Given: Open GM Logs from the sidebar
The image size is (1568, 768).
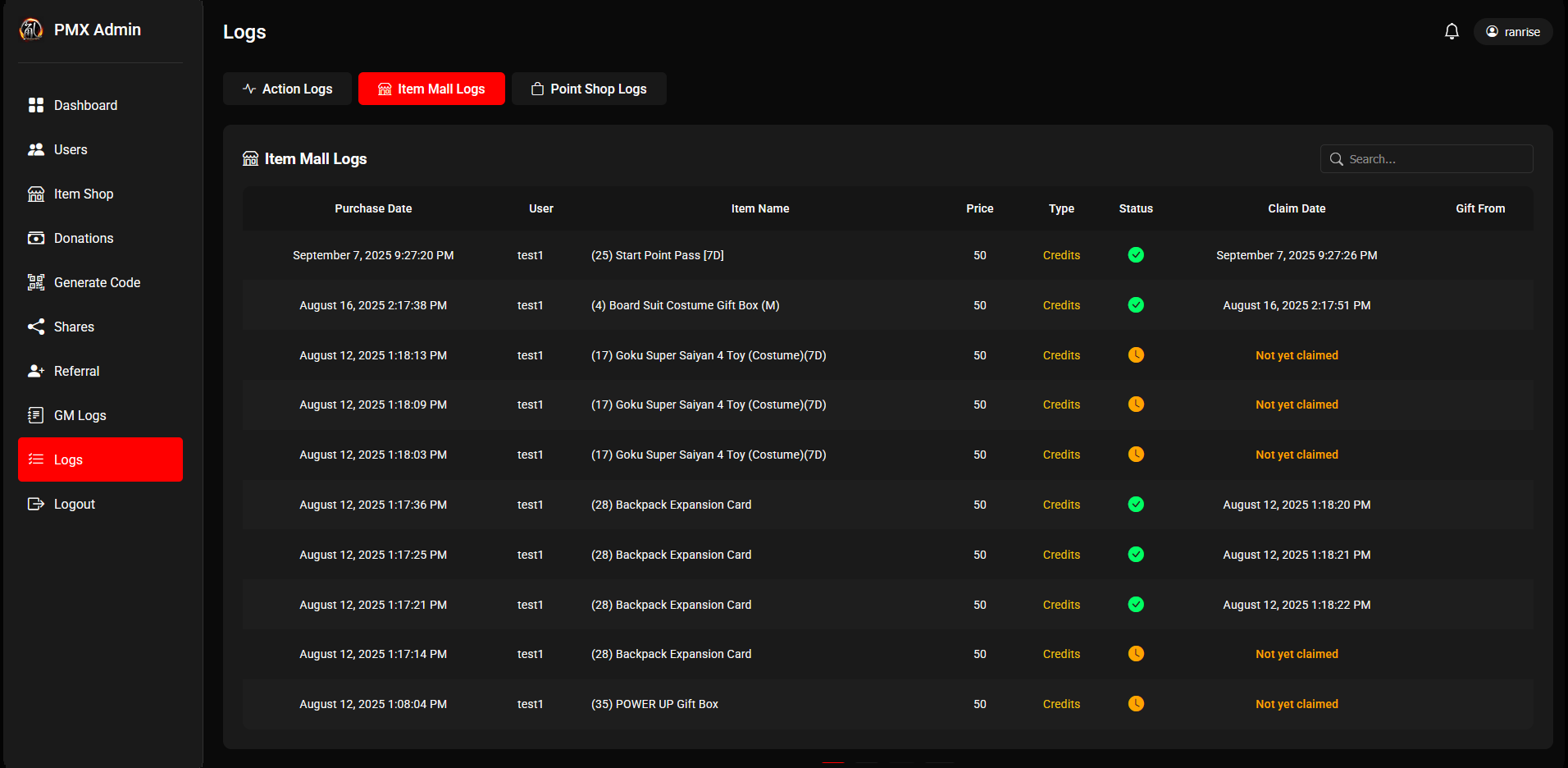Looking at the screenshot, I should click(x=80, y=415).
